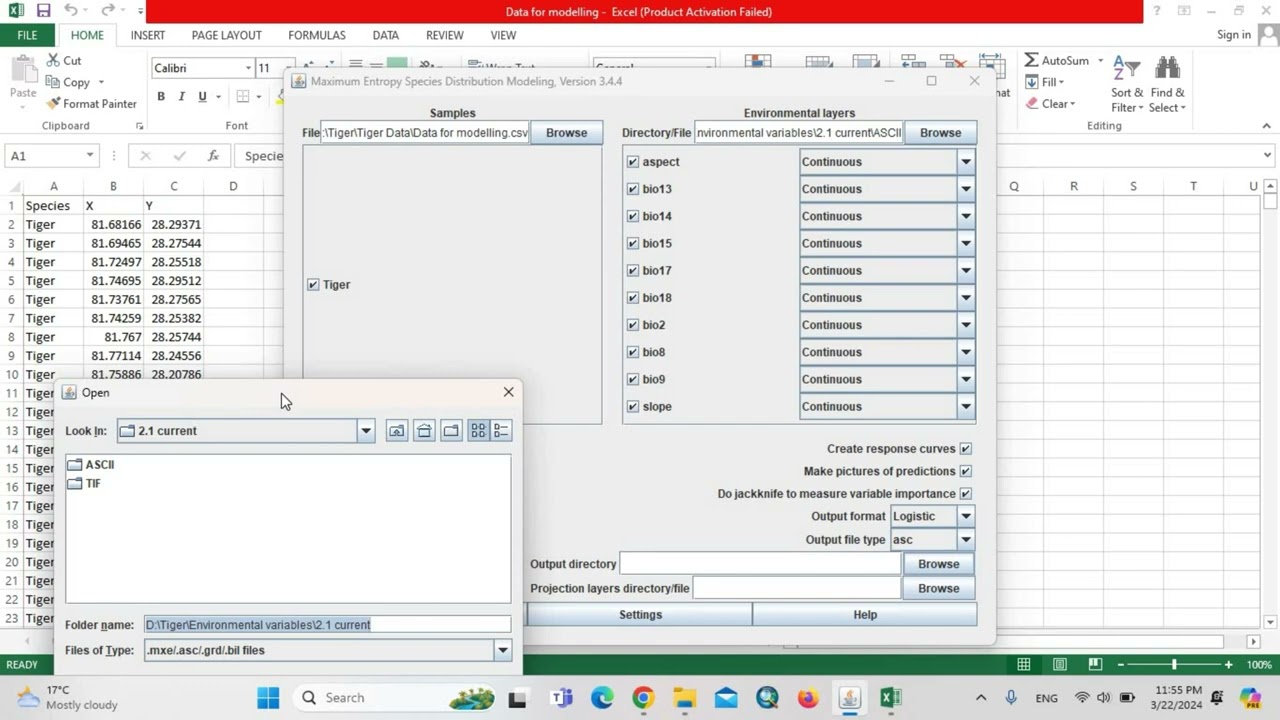Viewport: 1280px width, 720px height.
Task: Open Microsoft Edge from the taskbar
Action: [x=602, y=698]
